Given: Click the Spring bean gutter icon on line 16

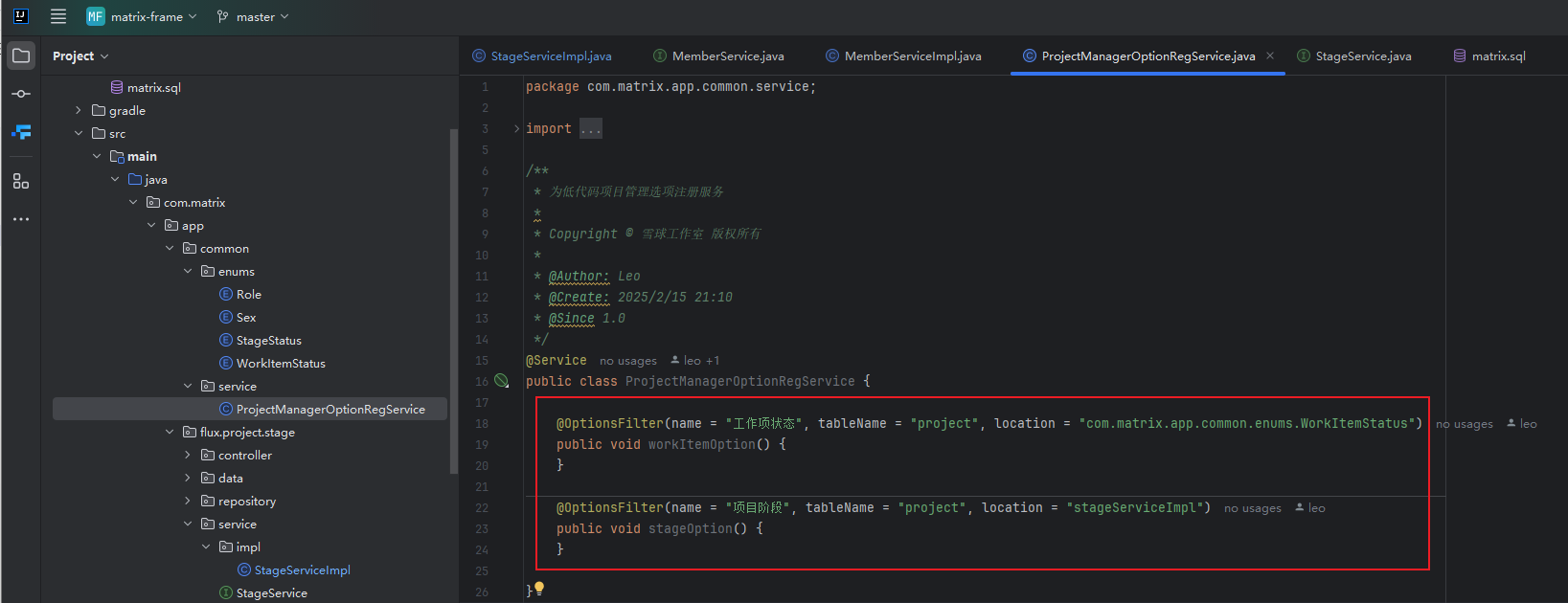Looking at the screenshot, I should tap(502, 381).
